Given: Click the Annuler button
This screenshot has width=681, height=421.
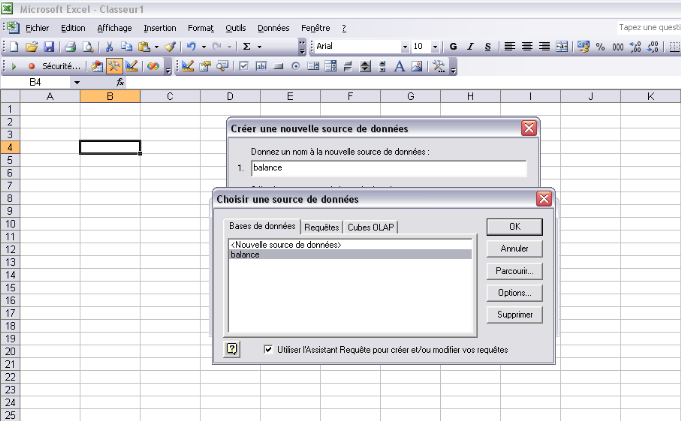Looking at the screenshot, I should pos(515,249).
